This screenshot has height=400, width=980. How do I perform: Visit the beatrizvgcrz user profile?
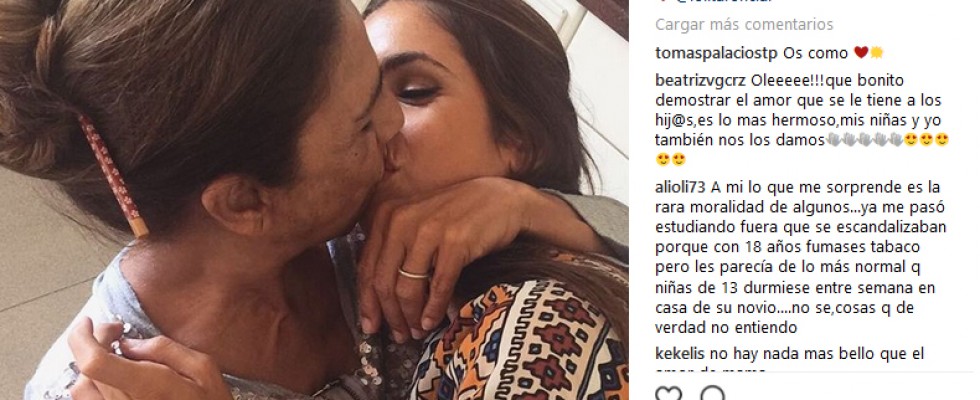click(x=702, y=81)
